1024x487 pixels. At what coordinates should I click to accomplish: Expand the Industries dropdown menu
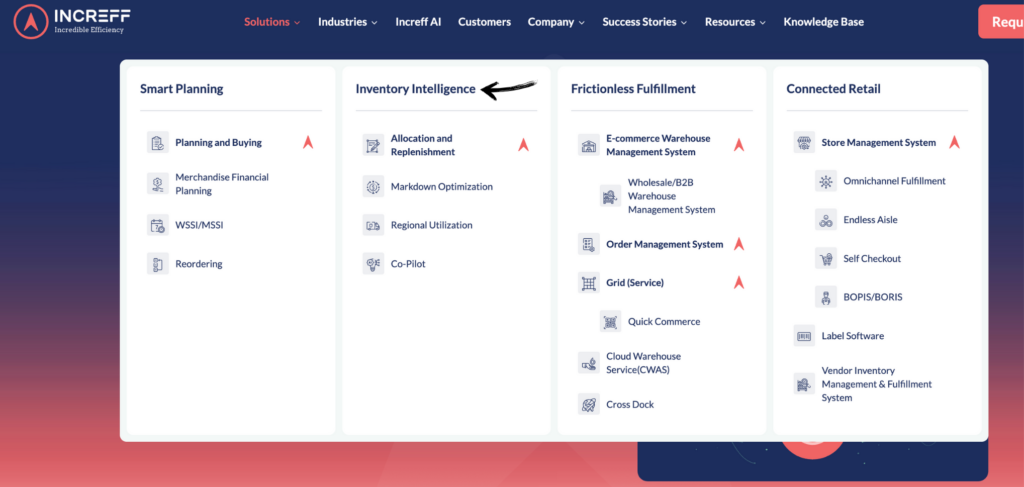coord(347,22)
